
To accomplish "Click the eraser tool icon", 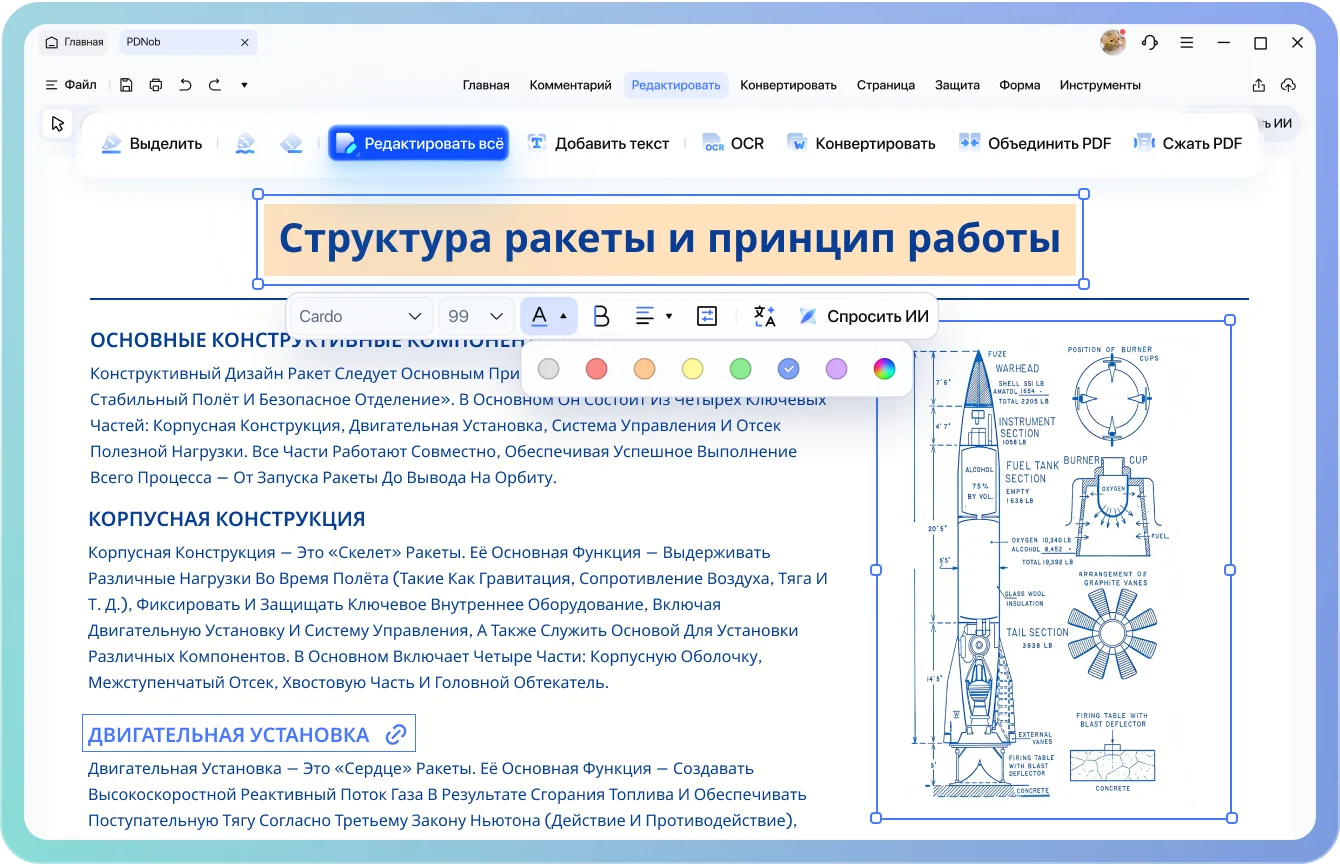I will coord(291,143).
